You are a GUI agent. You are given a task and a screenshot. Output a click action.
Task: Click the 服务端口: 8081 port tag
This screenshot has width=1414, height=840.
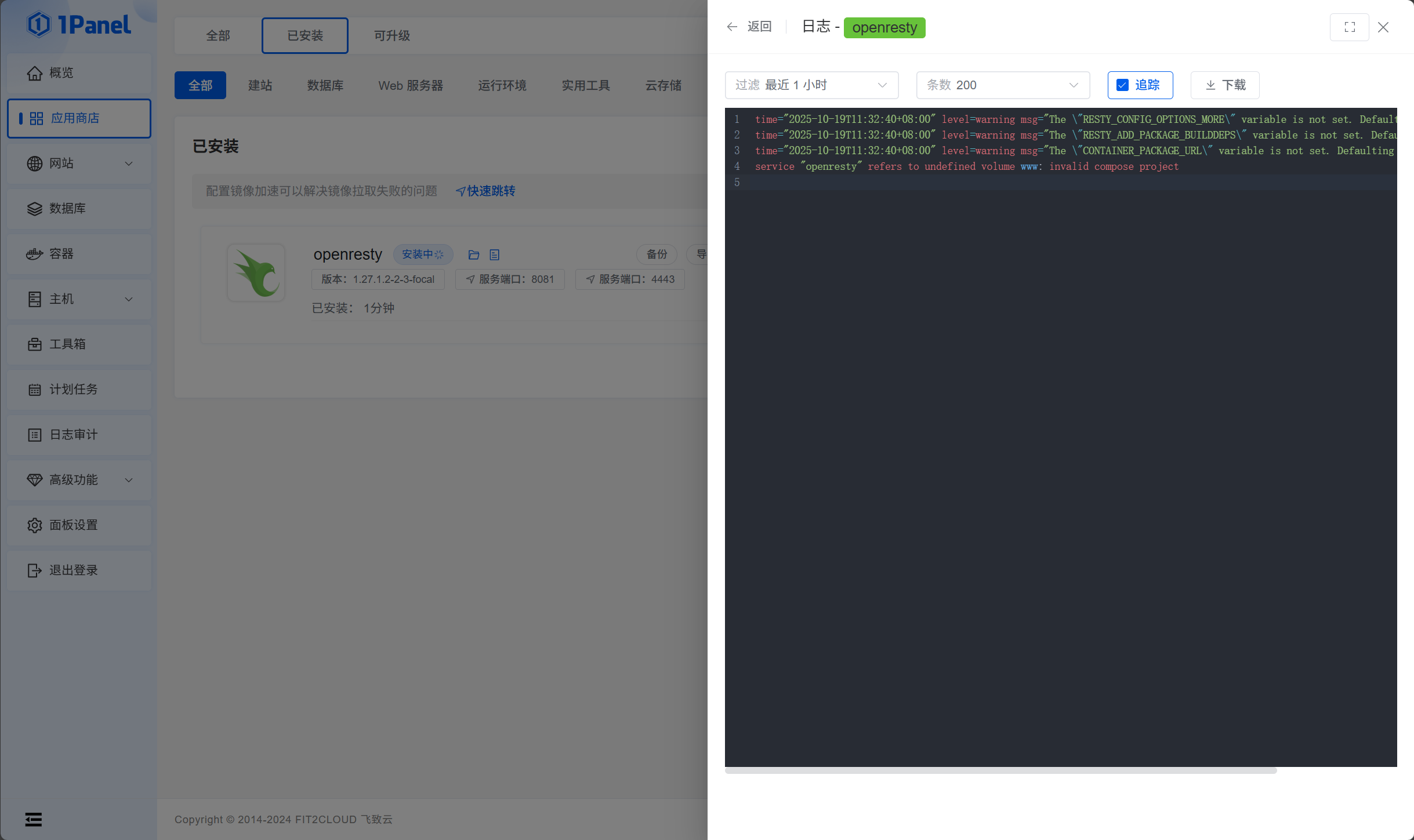coord(510,279)
